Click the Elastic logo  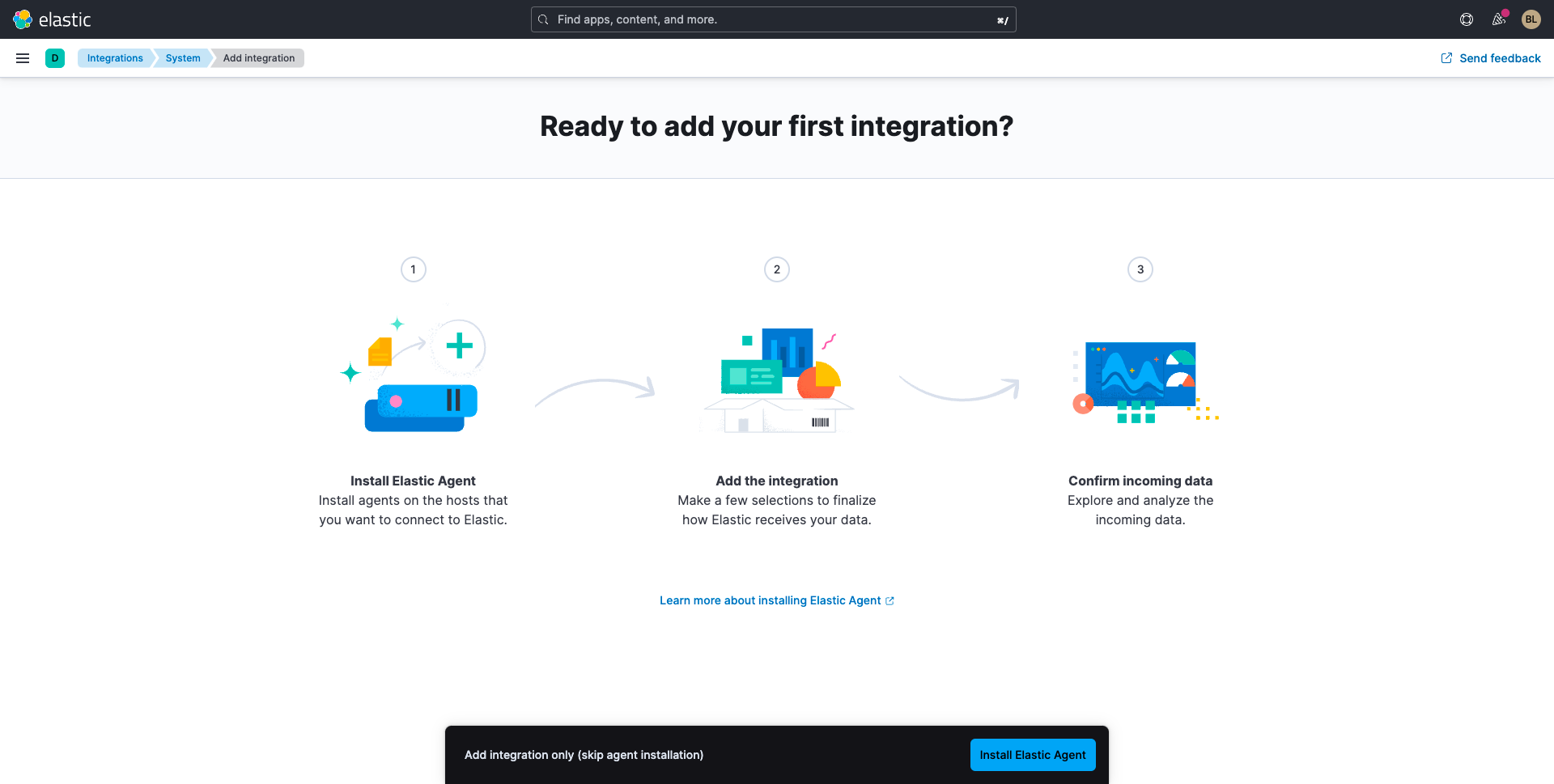52,19
